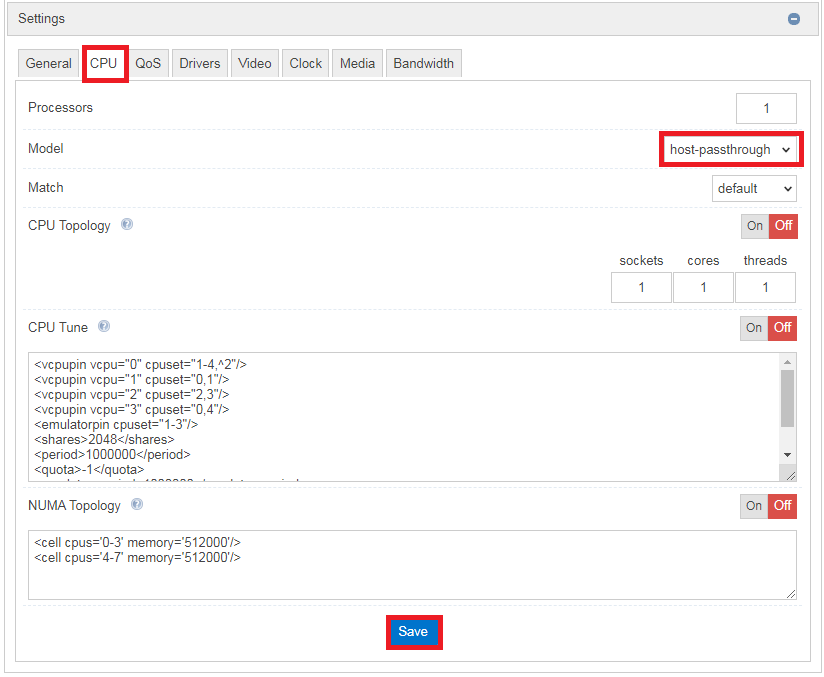Open the Match default dropdown
The width and height of the screenshot is (824, 677).
tap(754, 188)
